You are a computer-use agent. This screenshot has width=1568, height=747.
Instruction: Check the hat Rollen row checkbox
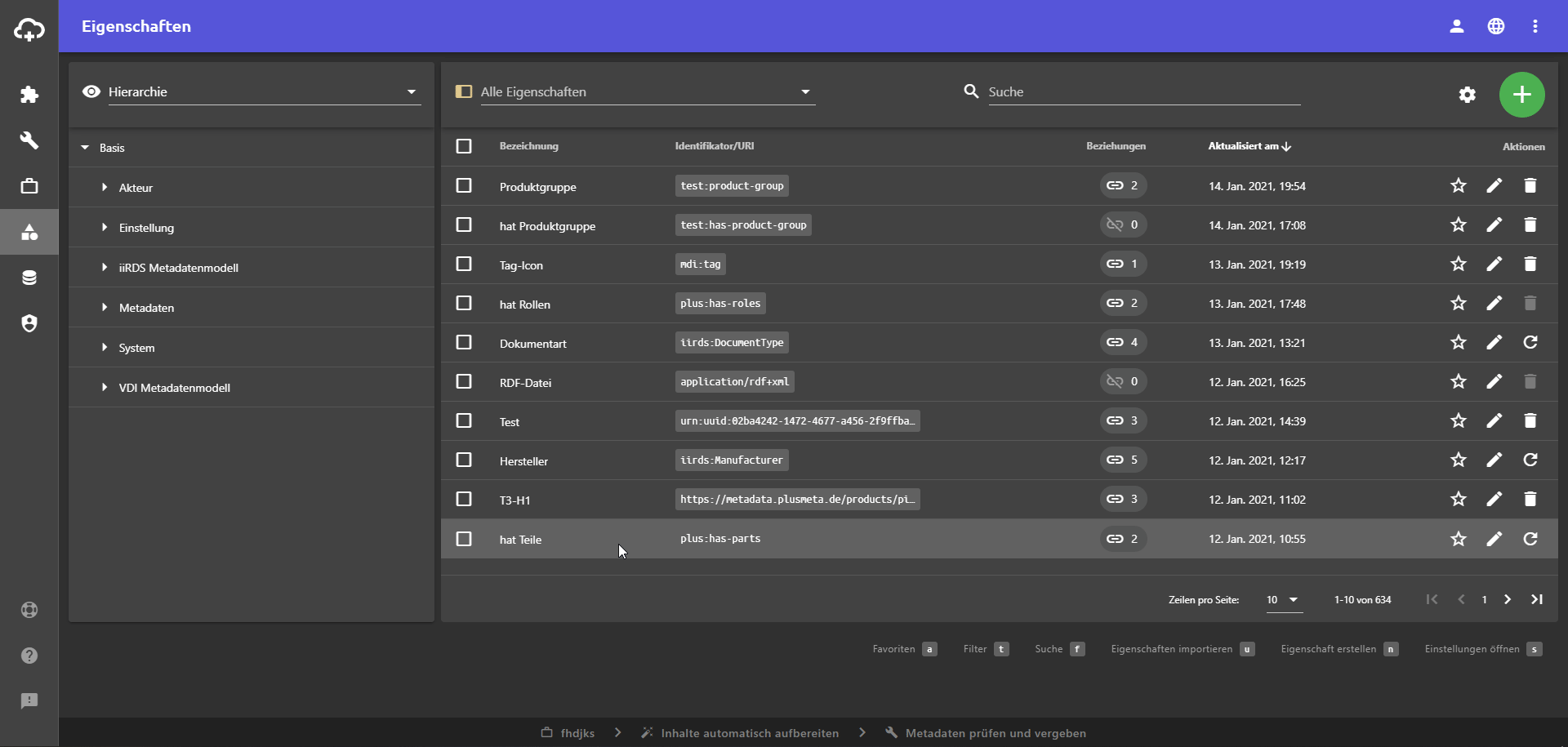(464, 304)
